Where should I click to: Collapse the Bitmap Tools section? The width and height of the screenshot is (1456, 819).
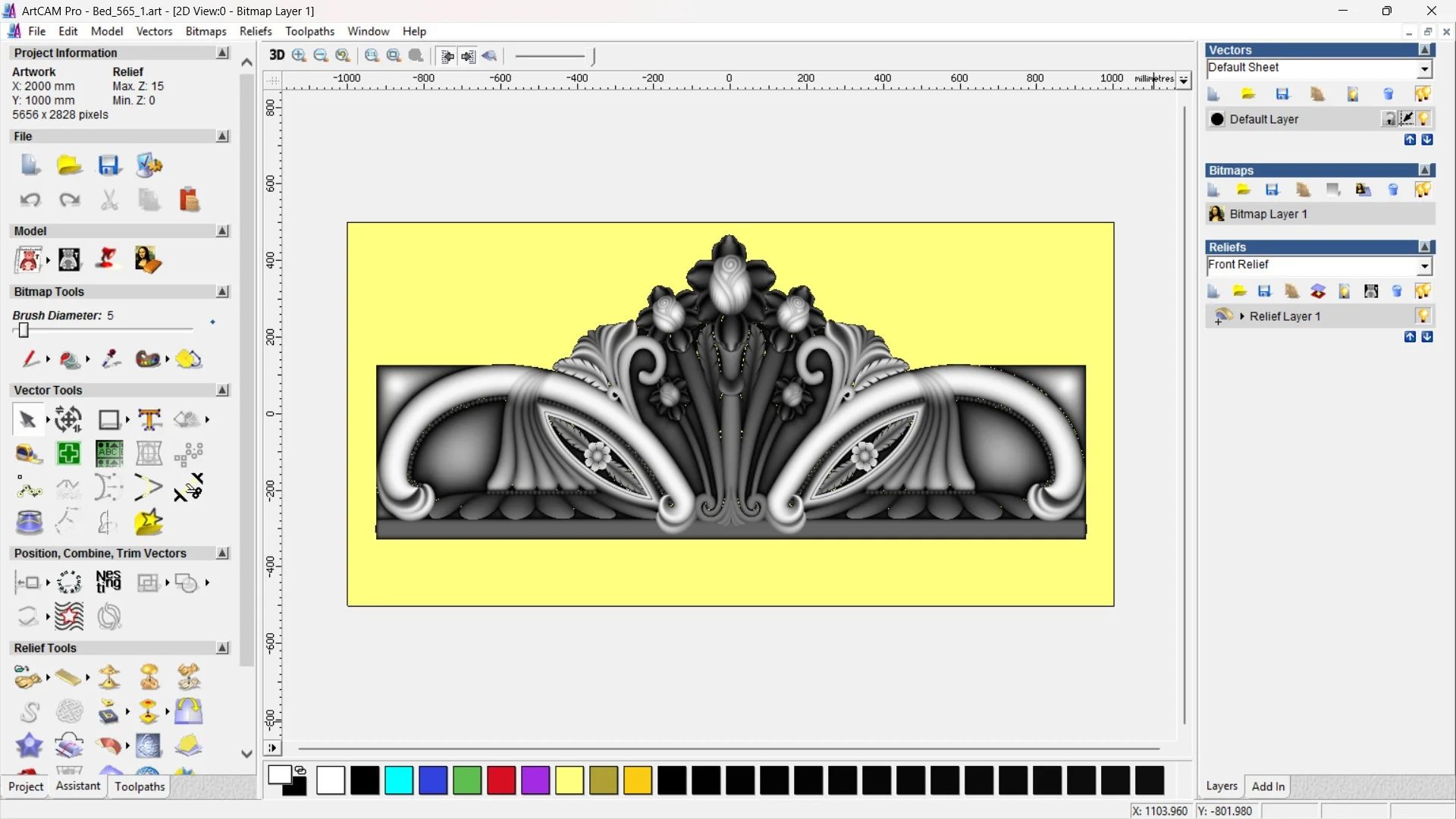tap(222, 292)
